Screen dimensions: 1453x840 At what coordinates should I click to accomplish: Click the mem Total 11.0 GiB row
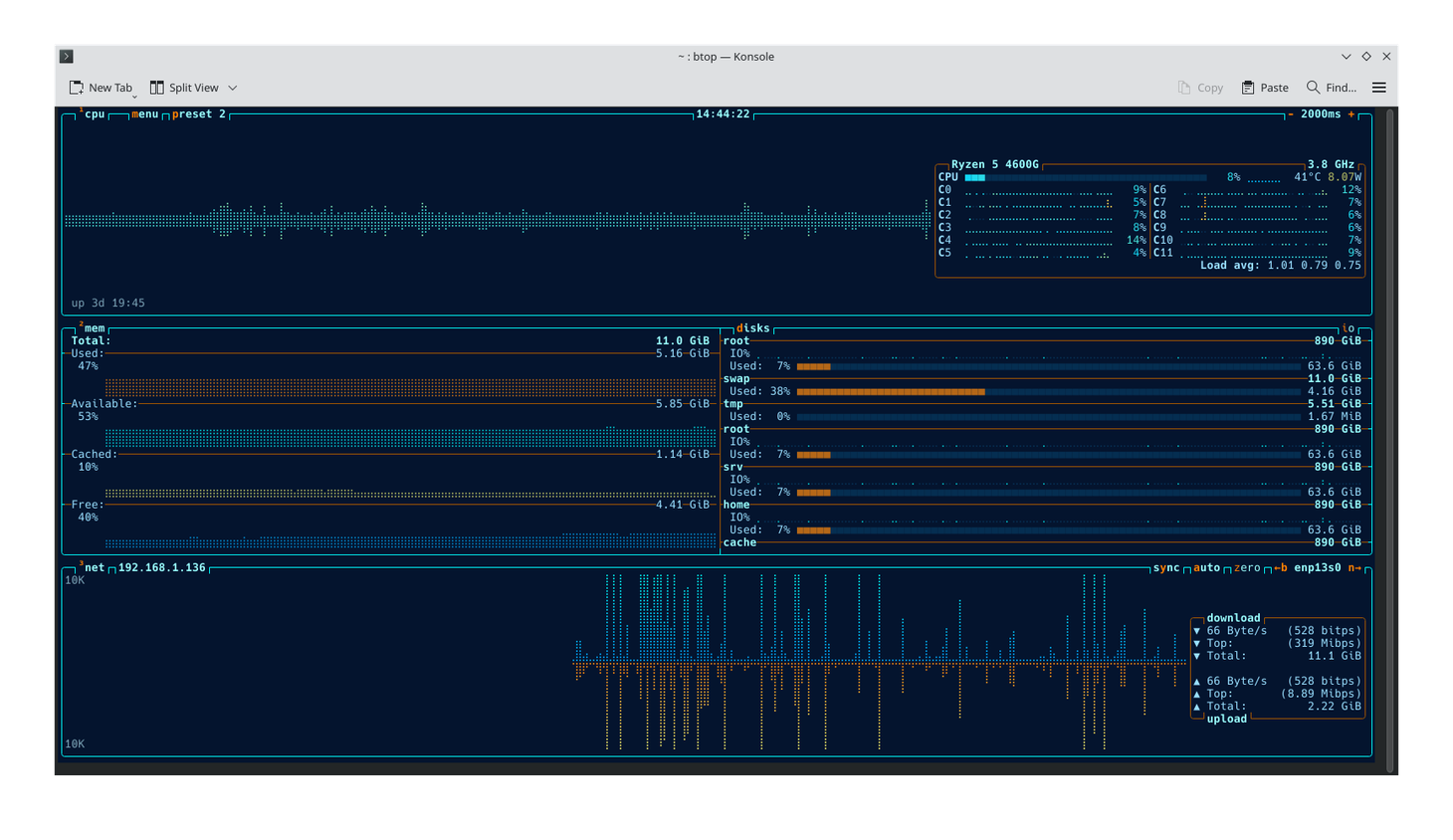[x=390, y=341]
